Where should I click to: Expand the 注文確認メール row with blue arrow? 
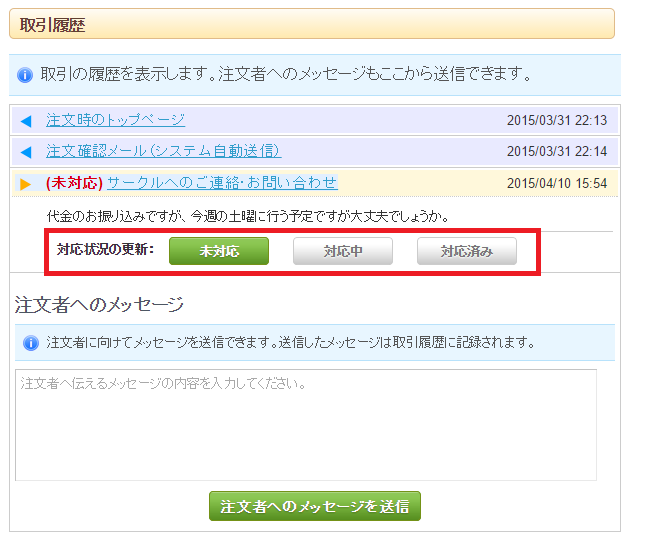click(26, 152)
